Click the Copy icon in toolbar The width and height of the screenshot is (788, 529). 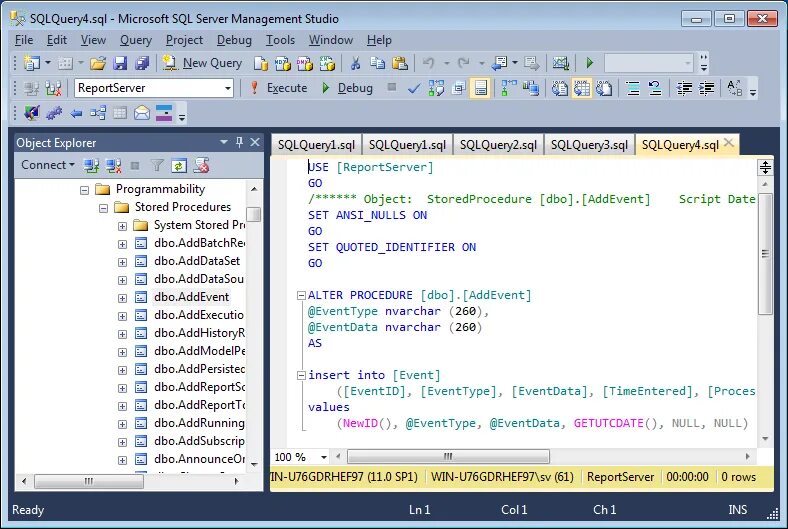coord(377,63)
